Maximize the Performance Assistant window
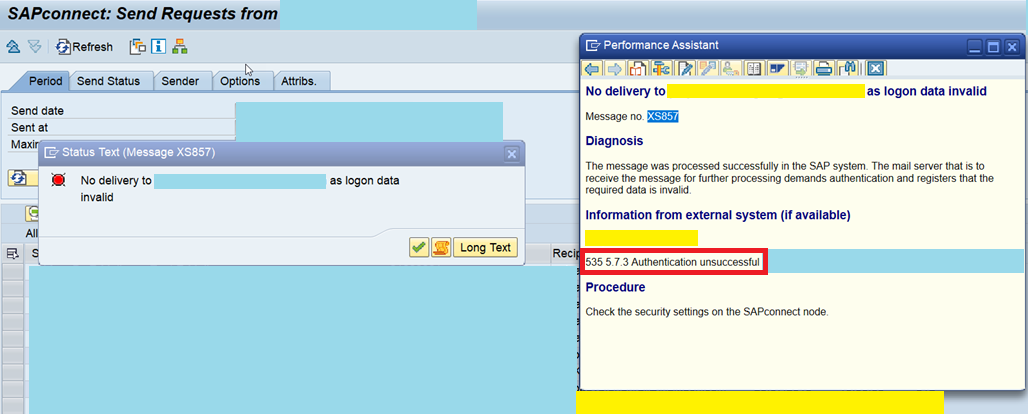This screenshot has height=414, width=1028. 993,46
